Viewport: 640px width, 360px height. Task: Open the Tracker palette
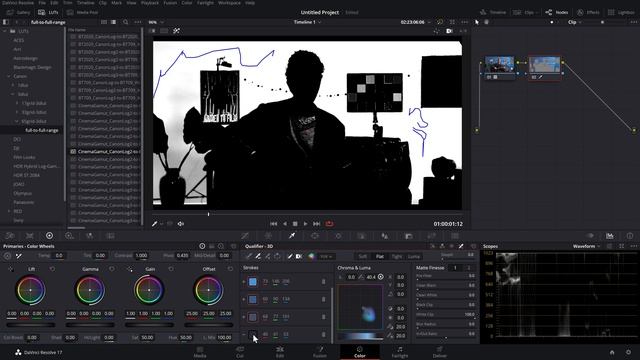point(338,236)
